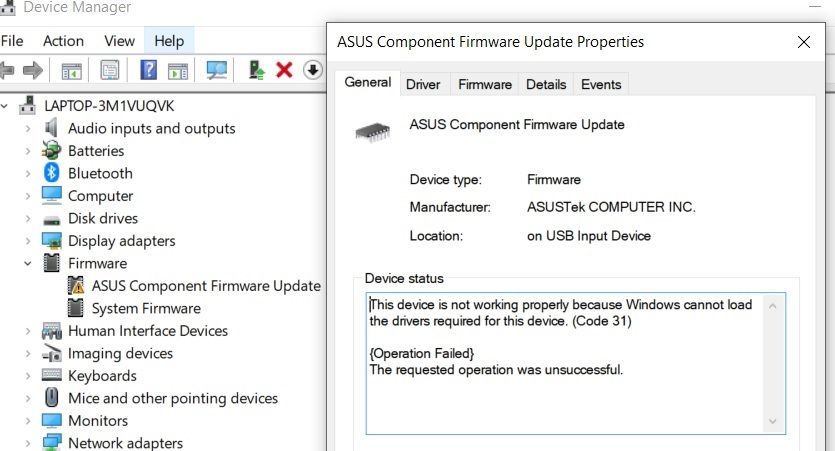Click the 'on USB Input Device' location text

point(589,236)
